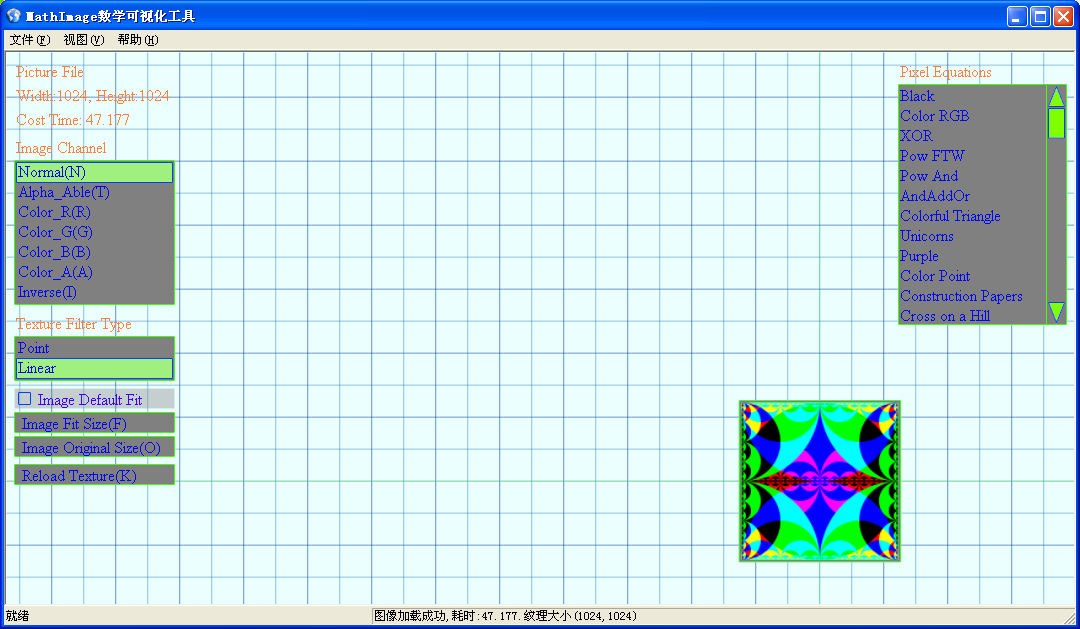Click the generated fractal image thumbnail

[x=820, y=481]
